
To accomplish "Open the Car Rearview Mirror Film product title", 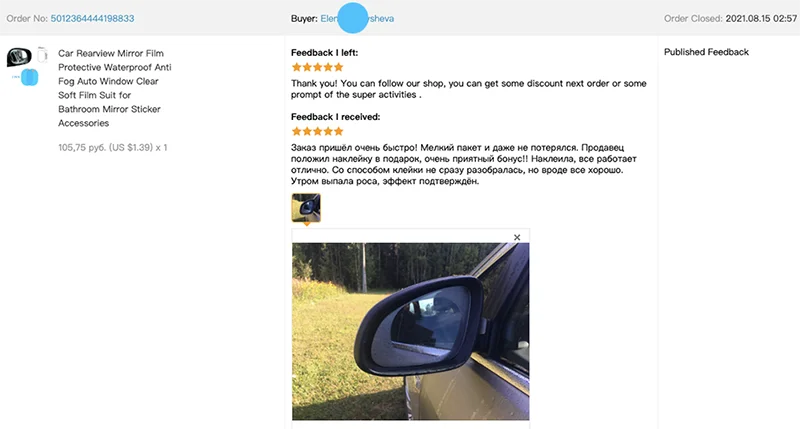I will click(x=115, y=88).
